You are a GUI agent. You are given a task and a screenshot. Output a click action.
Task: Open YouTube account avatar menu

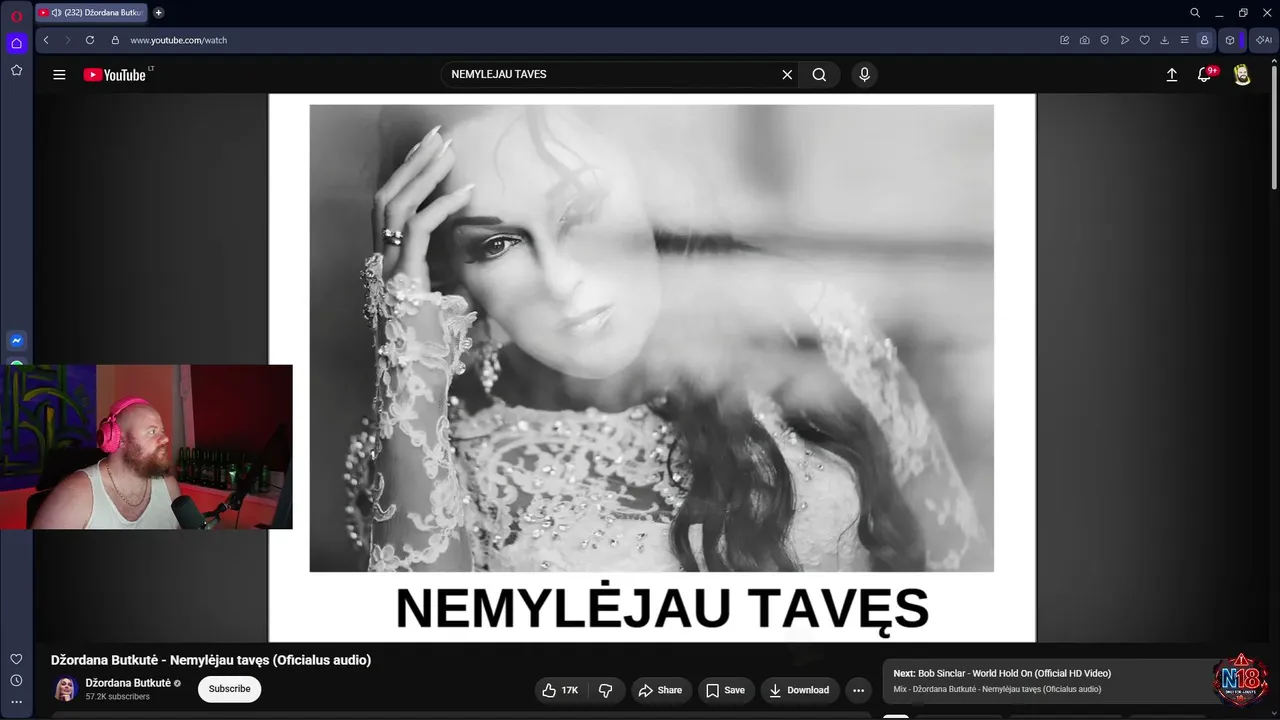tap(1242, 74)
